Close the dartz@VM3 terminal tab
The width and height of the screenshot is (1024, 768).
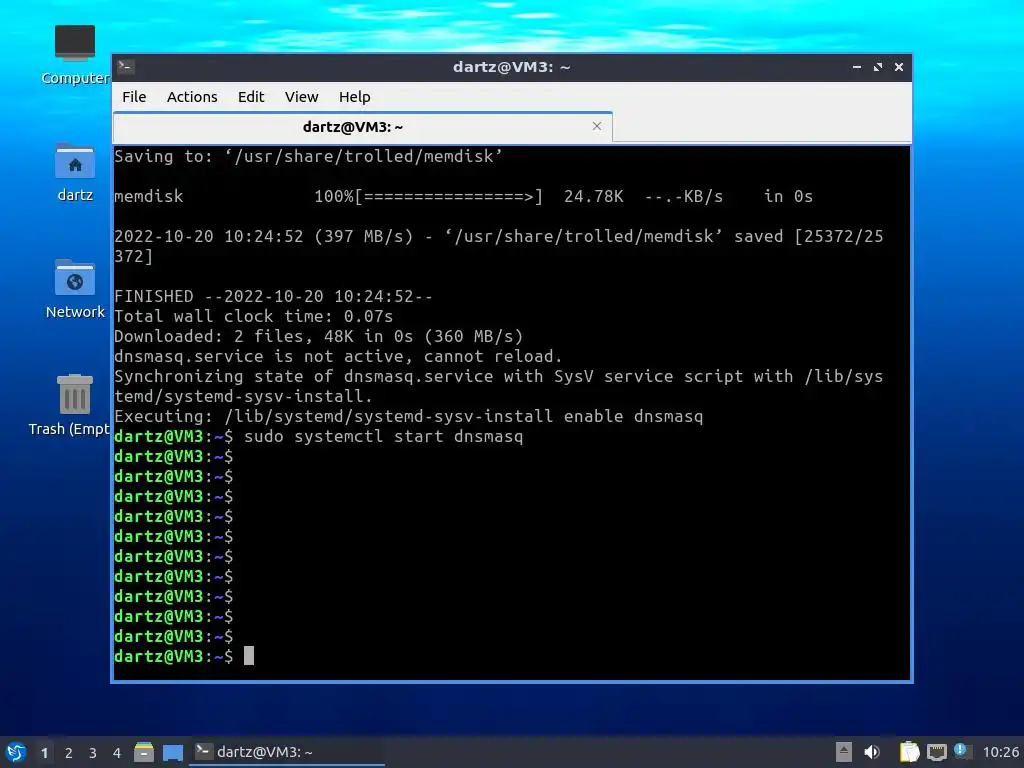(x=596, y=126)
